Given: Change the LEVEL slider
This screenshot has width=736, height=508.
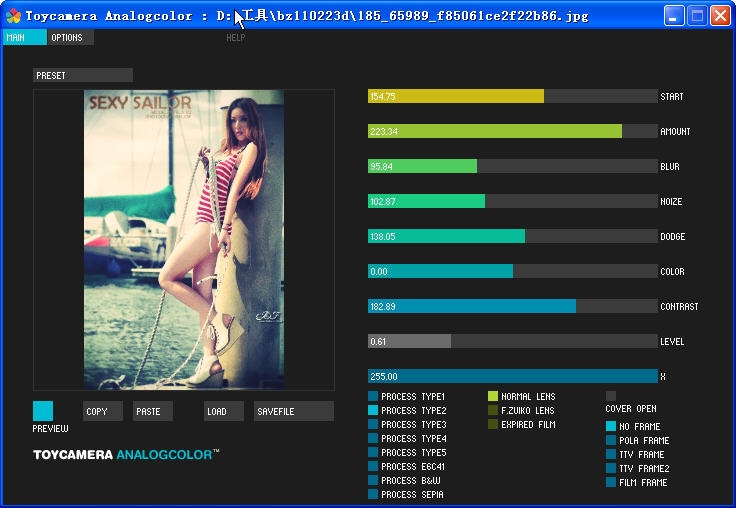Looking at the screenshot, I should 513,341.
